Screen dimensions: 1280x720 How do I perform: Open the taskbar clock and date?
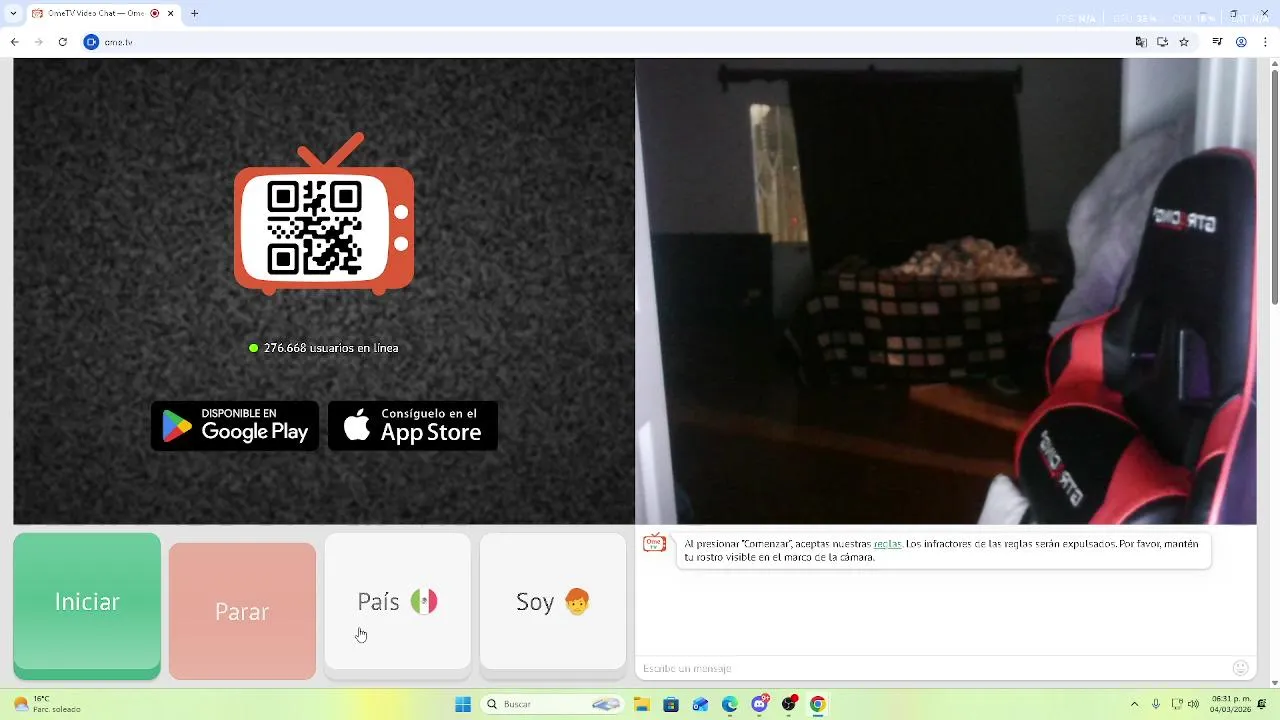point(1230,704)
